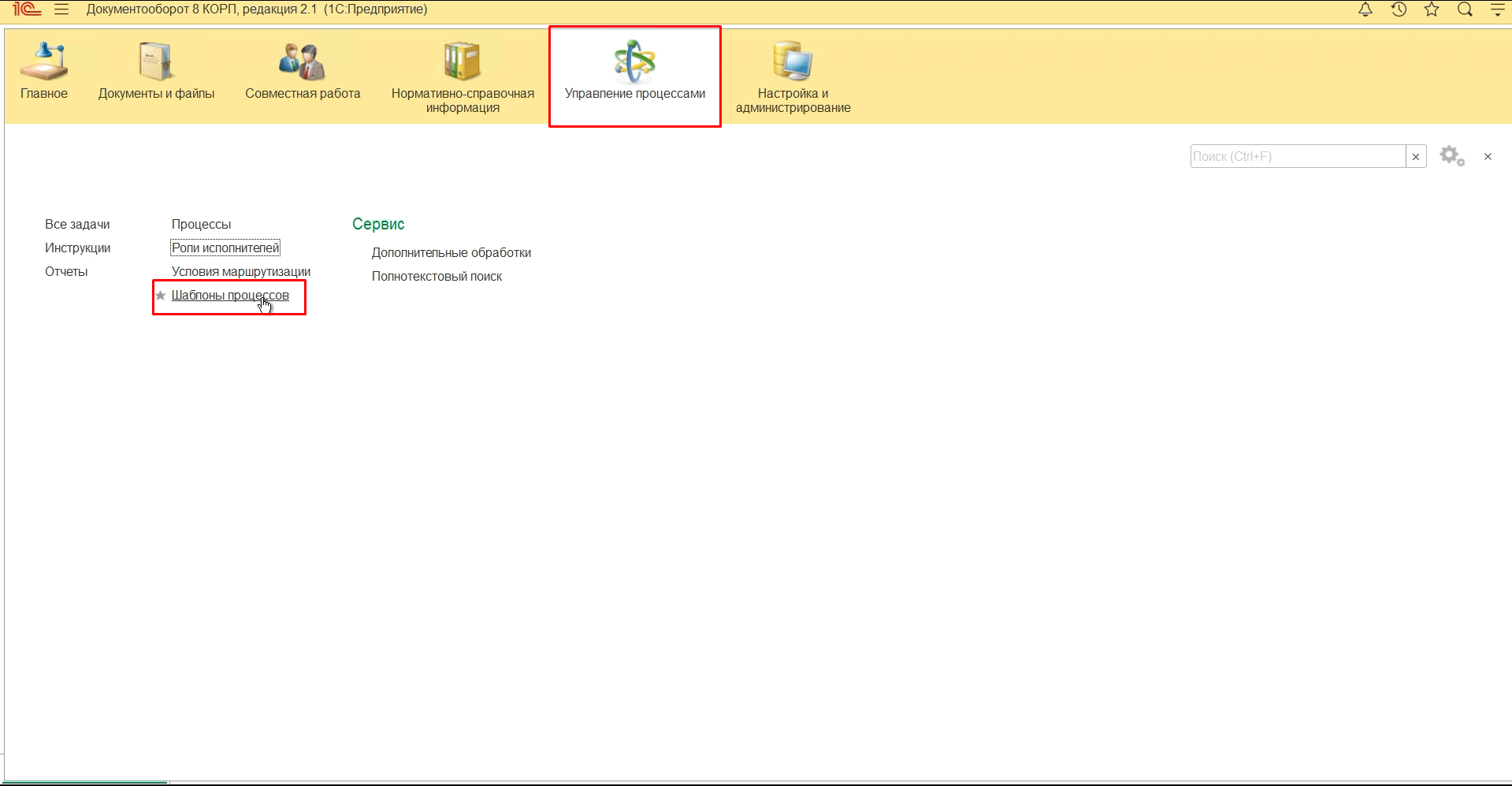Screen dimensions: 1512x786
Task: Focus the Поиск (Ctrl+F) field
Action: click(x=1298, y=156)
